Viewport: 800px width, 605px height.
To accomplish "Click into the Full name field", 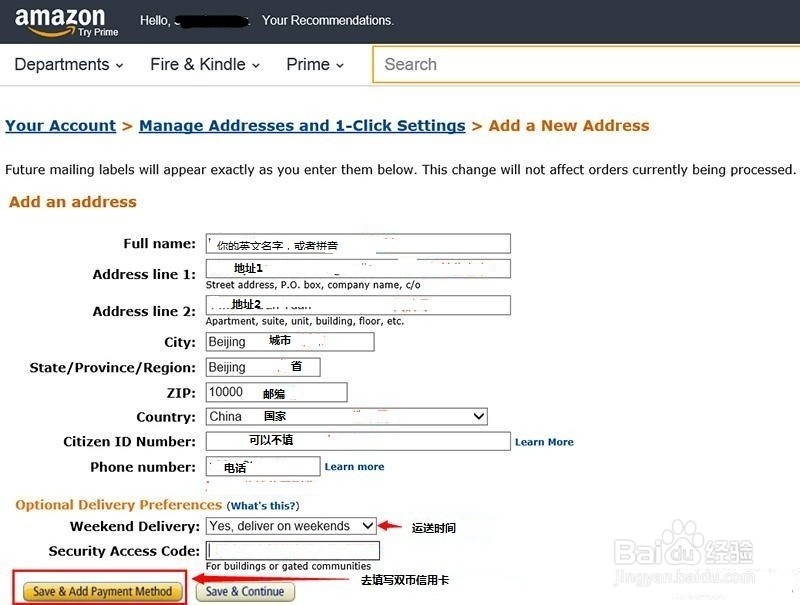I will 358,244.
